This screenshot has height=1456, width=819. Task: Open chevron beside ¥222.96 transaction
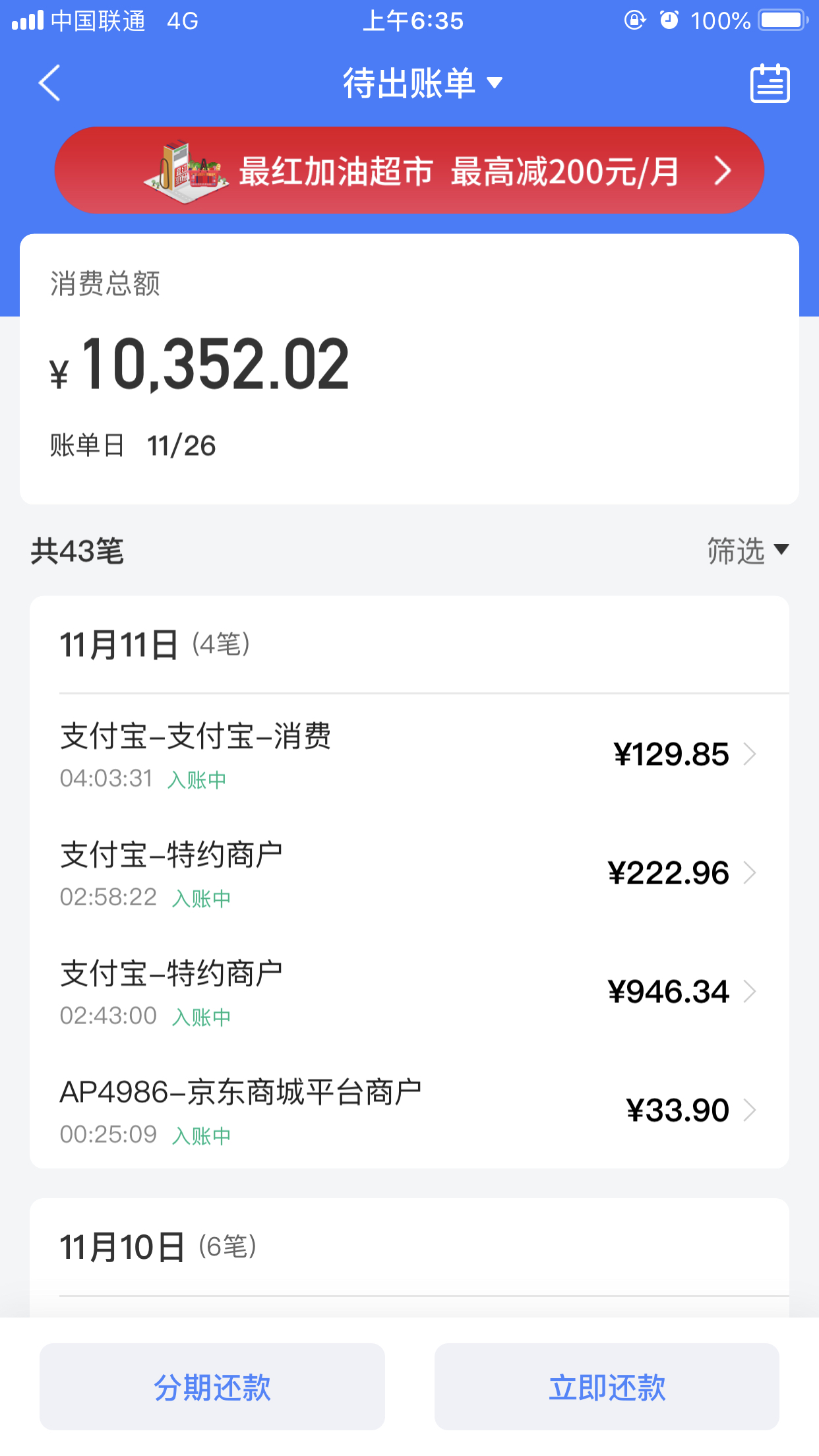click(749, 872)
